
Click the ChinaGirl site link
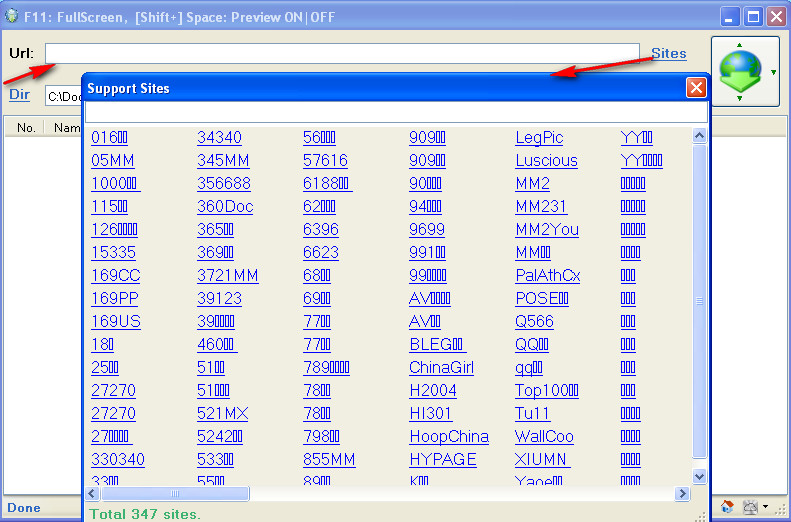[x=441, y=368]
